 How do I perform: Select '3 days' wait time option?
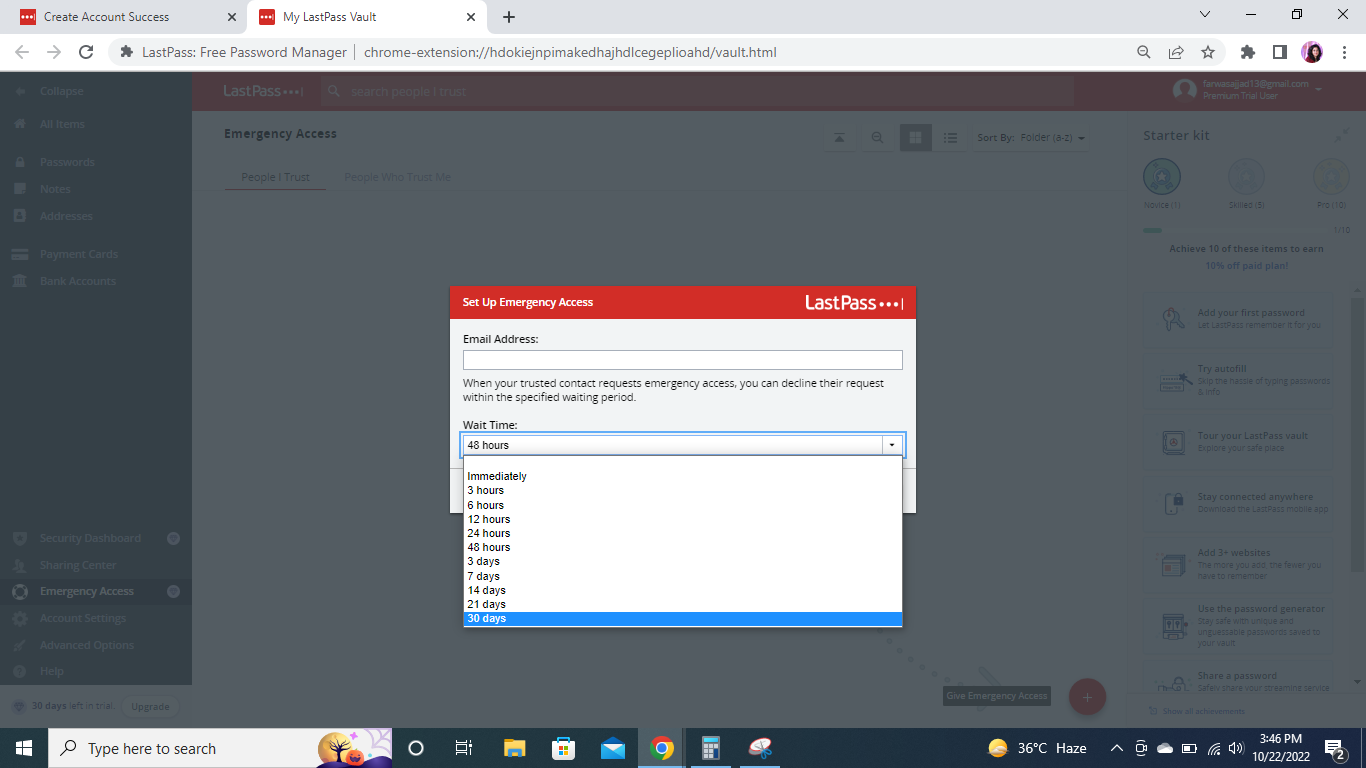[x=682, y=561]
